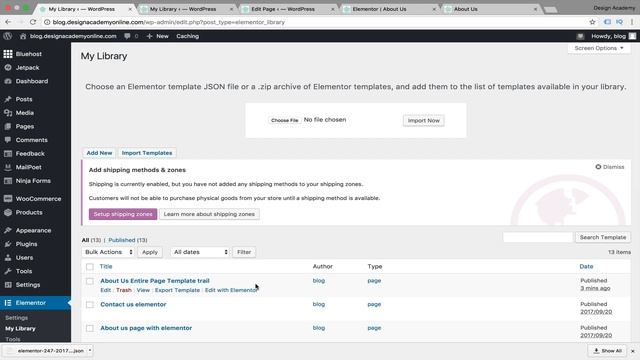Open My Library submenu item
This screenshot has width=640, height=360.
pos(20,329)
